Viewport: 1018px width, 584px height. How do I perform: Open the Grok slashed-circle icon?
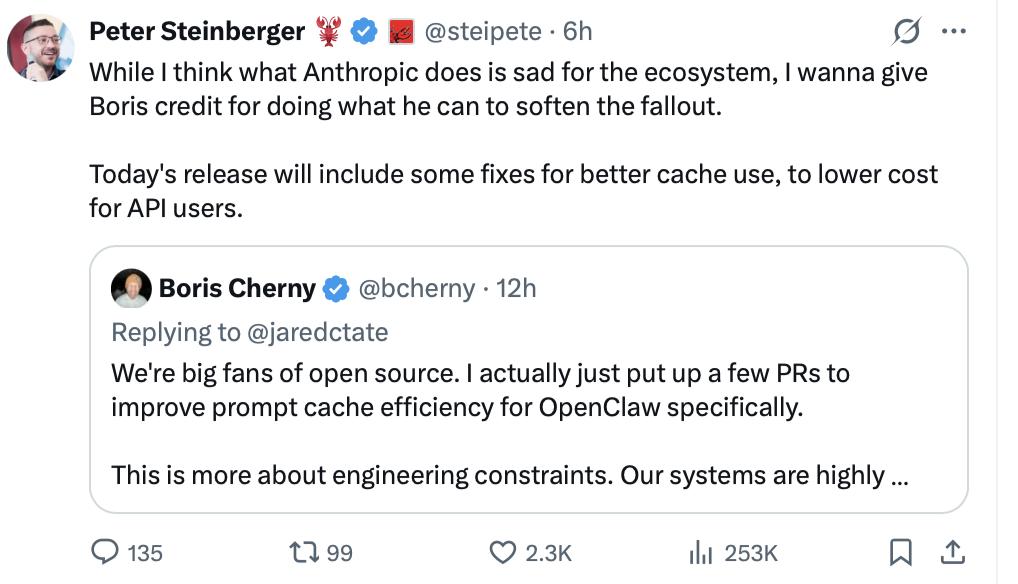coord(906,33)
